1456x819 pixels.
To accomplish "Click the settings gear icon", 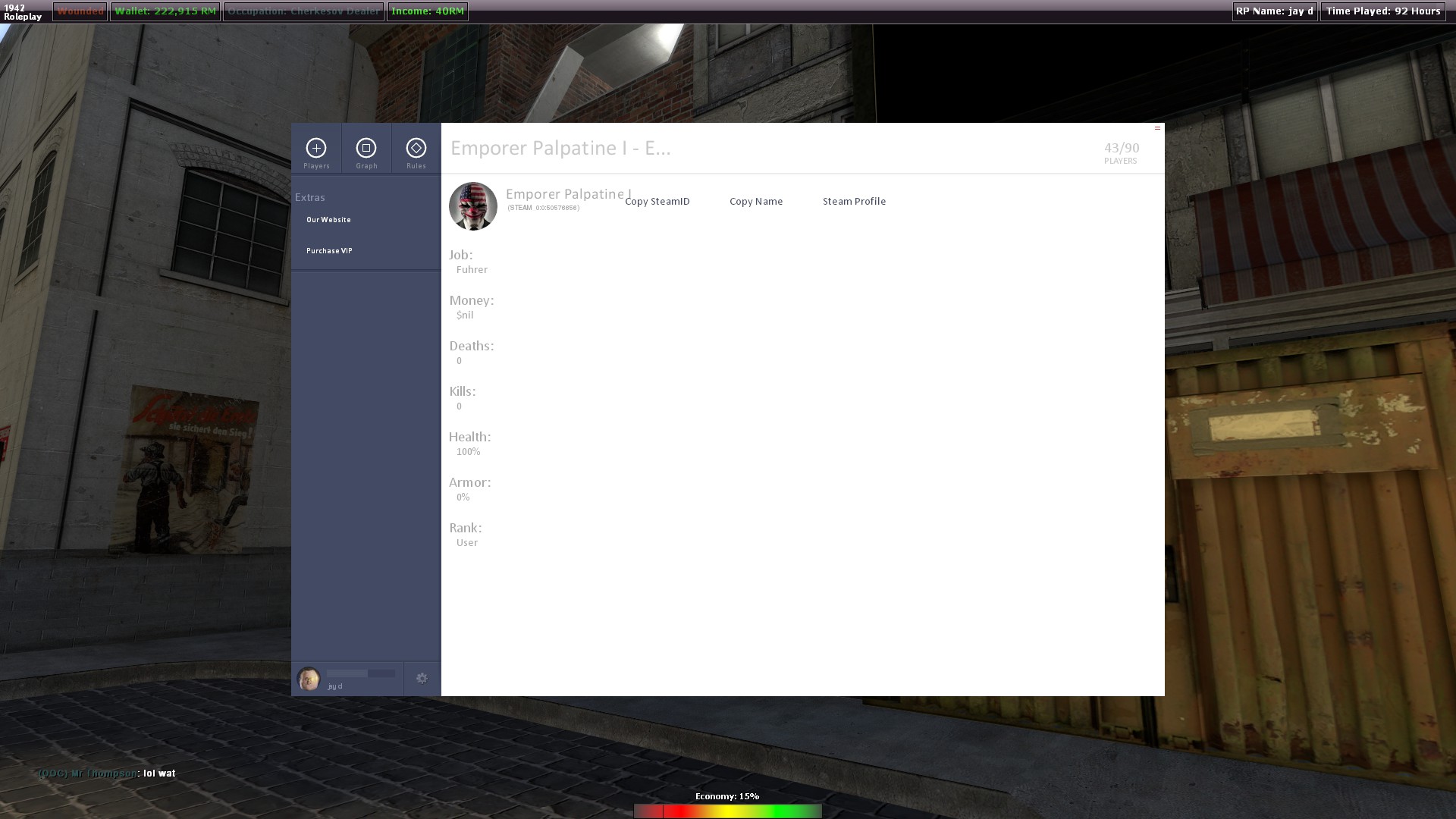I will click(x=422, y=679).
